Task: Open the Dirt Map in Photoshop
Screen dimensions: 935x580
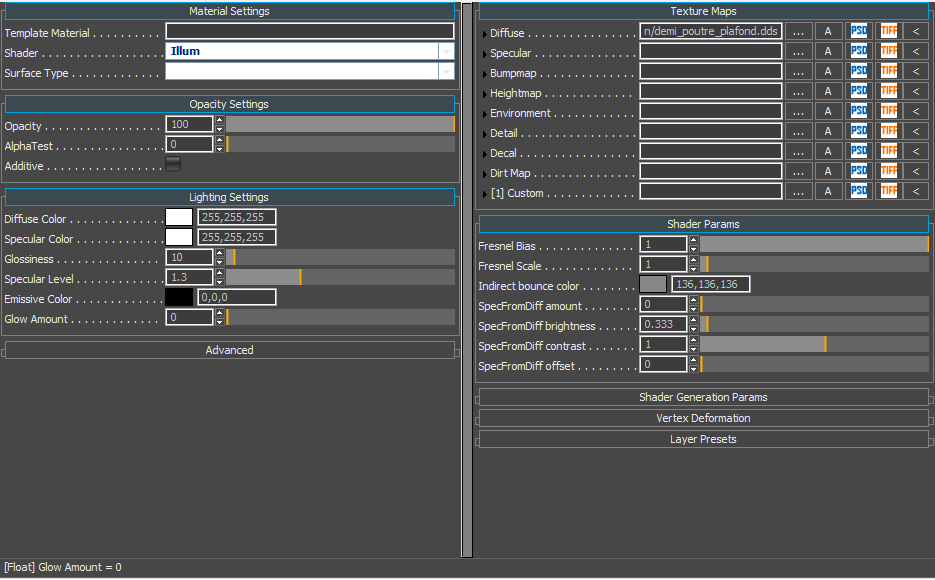Action: [x=858, y=172]
